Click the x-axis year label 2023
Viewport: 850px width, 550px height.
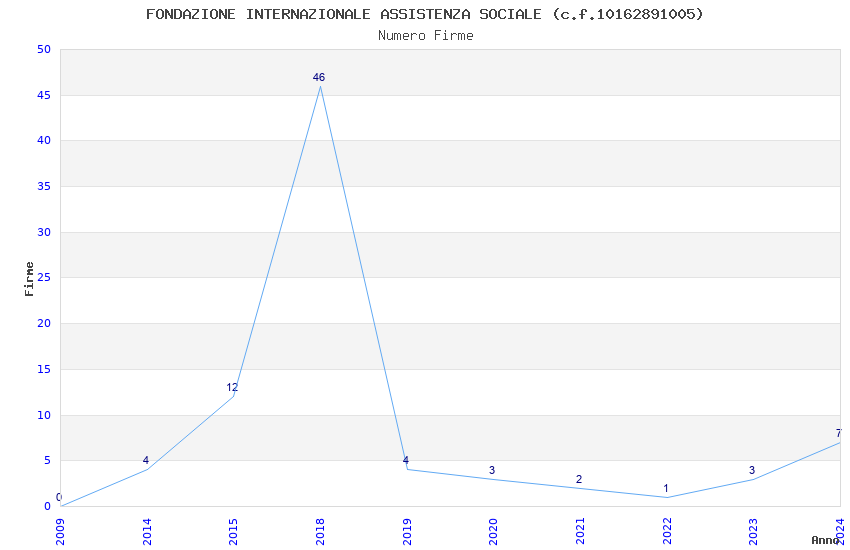[x=753, y=532]
